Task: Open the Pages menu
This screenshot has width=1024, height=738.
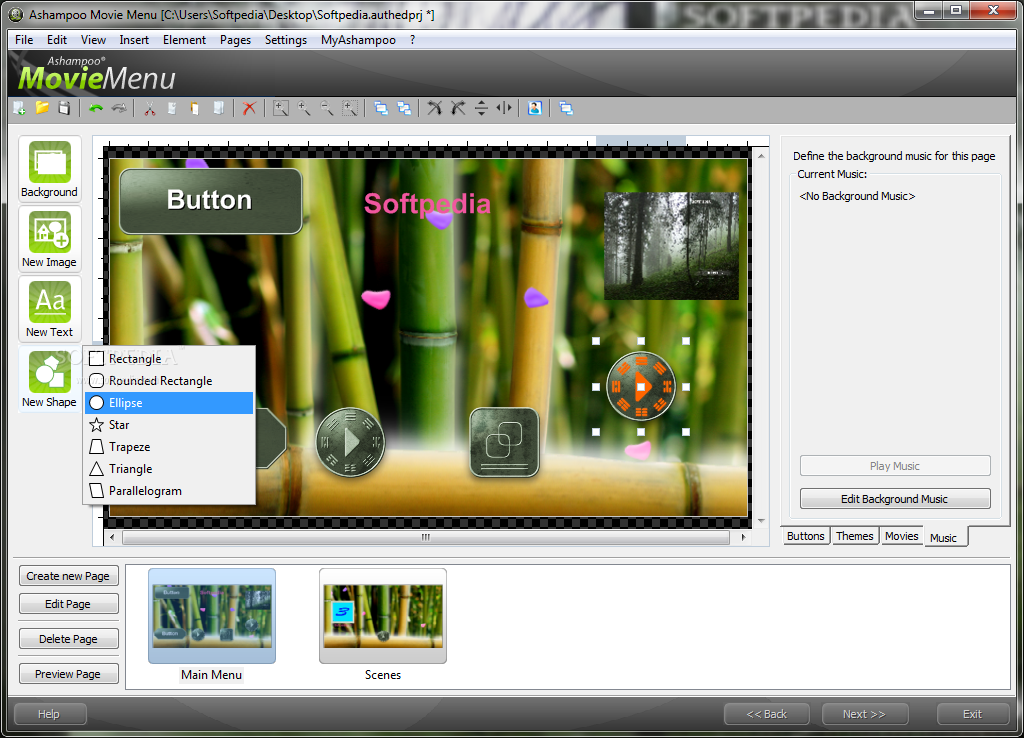Action: (x=235, y=40)
